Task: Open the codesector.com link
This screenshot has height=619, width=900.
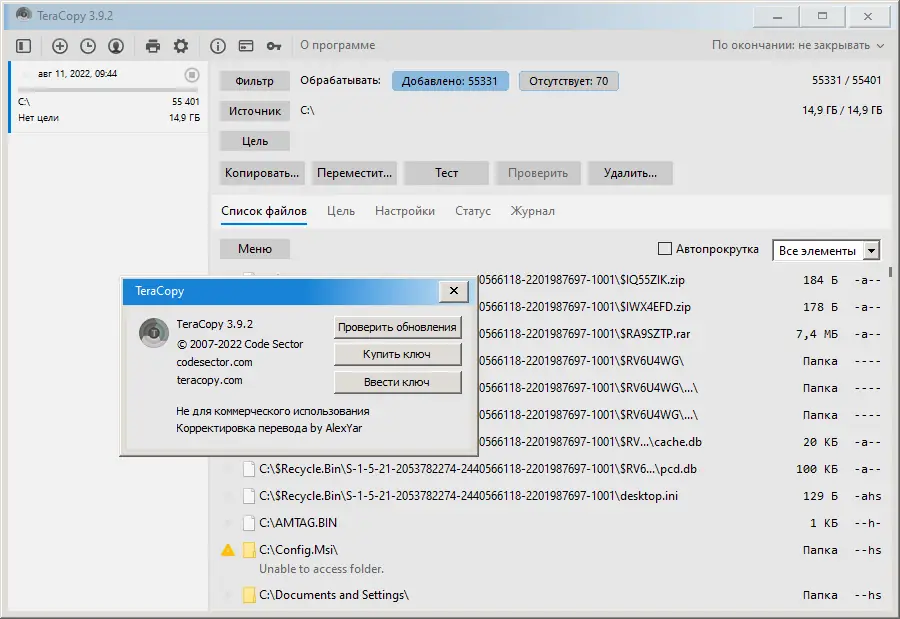Action: pos(214,362)
